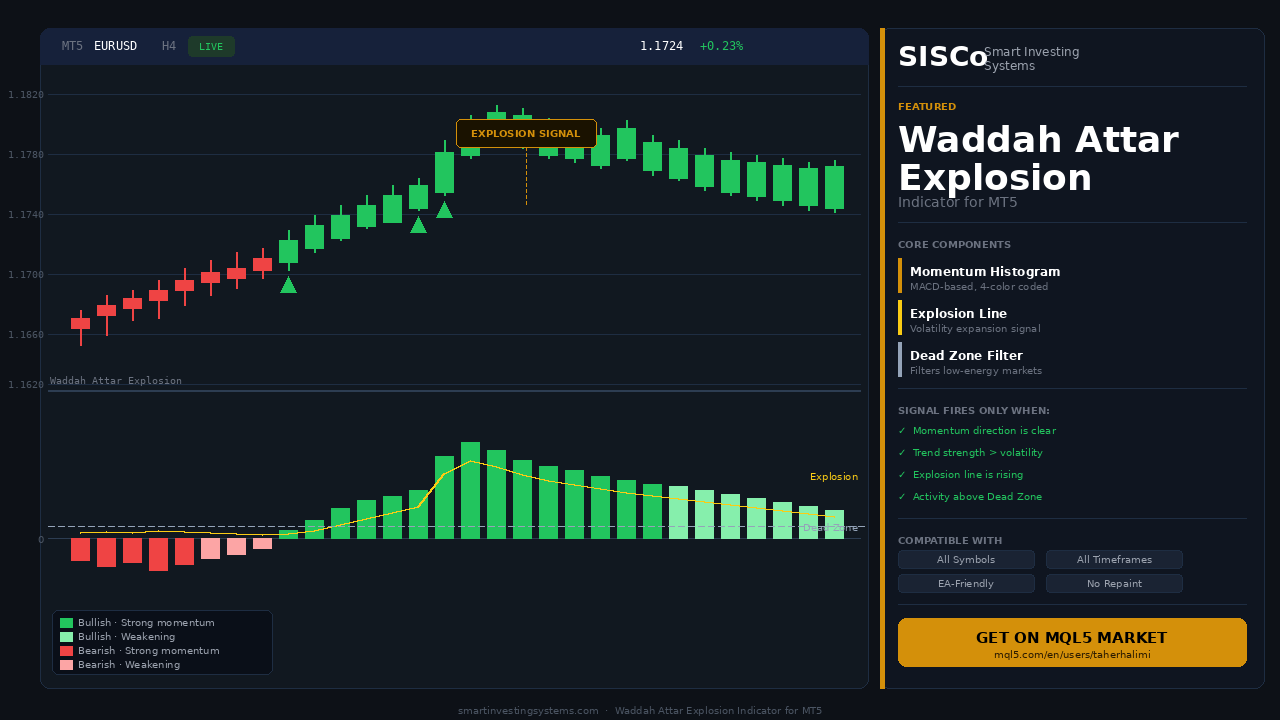Click the 1.1660 price axis label

tap(25, 335)
